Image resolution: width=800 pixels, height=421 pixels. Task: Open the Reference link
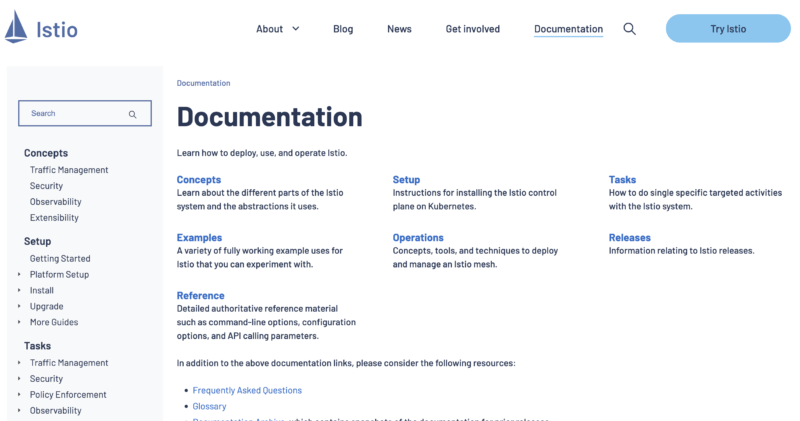pyautogui.click(x=201, y=295)
